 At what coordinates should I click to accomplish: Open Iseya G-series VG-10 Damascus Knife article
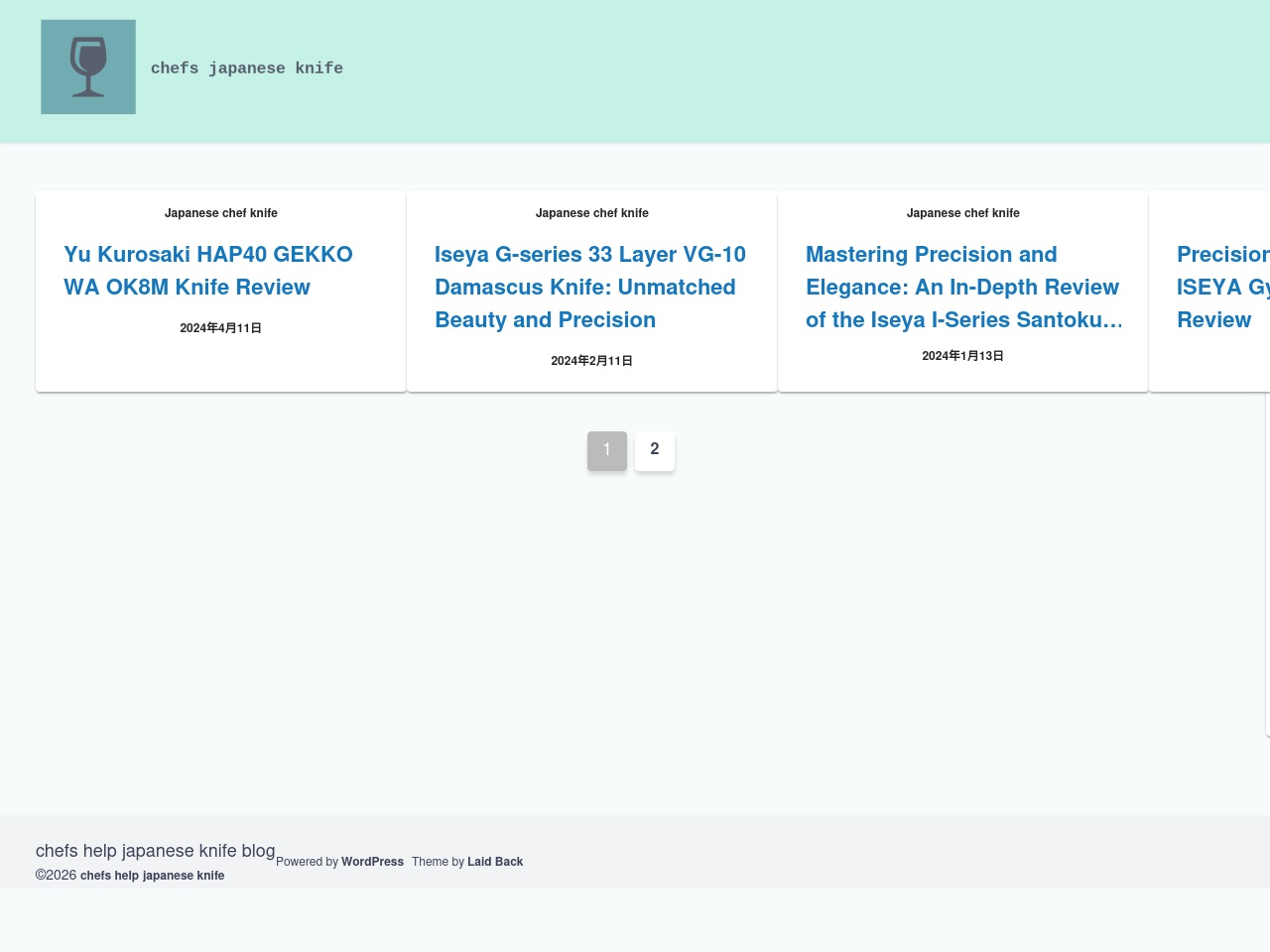click(x=591, y=287)
